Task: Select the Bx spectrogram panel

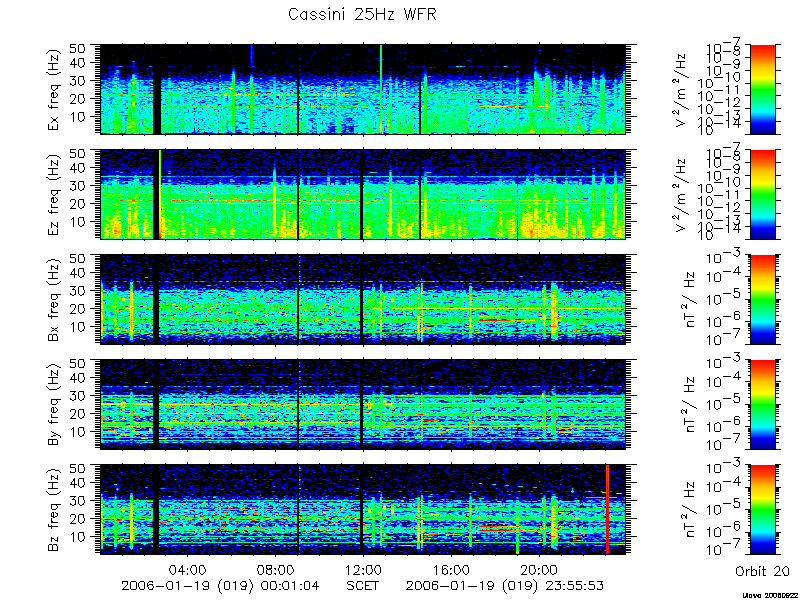Action: point(362,299)
